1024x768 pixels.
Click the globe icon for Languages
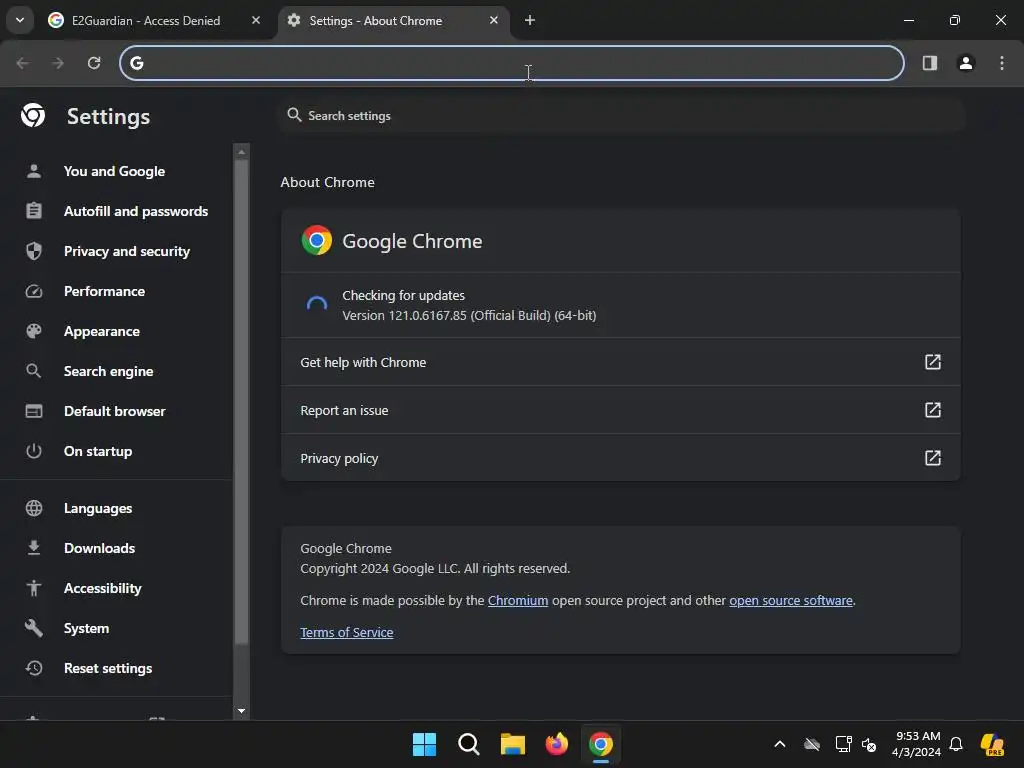34,508
